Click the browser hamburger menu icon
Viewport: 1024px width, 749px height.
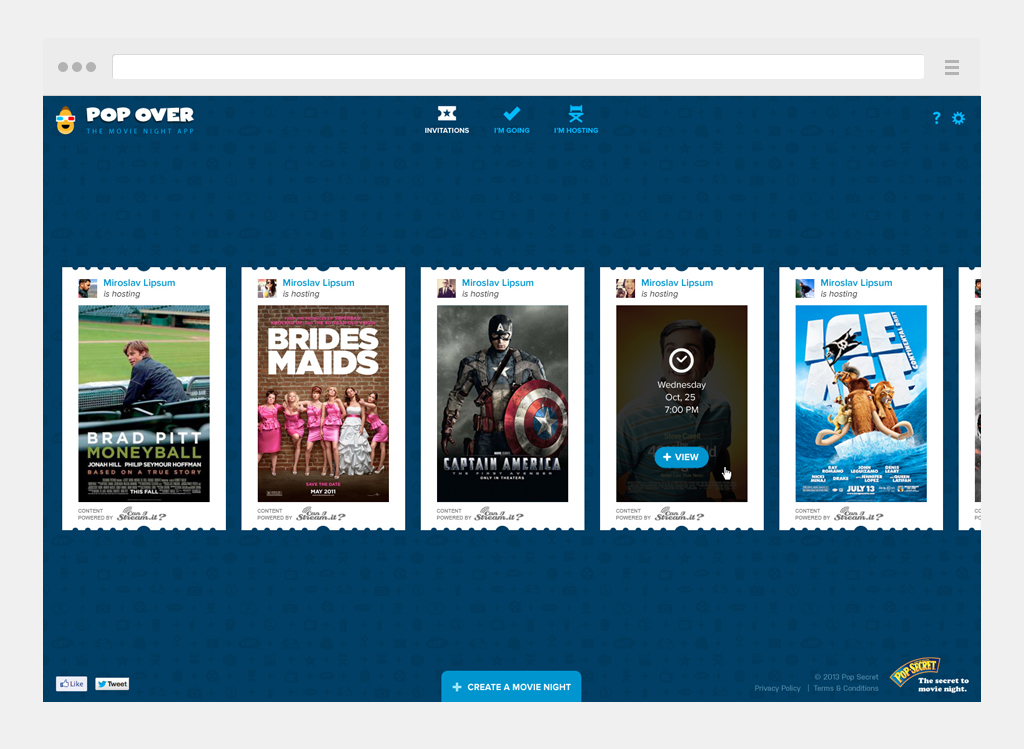(x=951, y=67)
